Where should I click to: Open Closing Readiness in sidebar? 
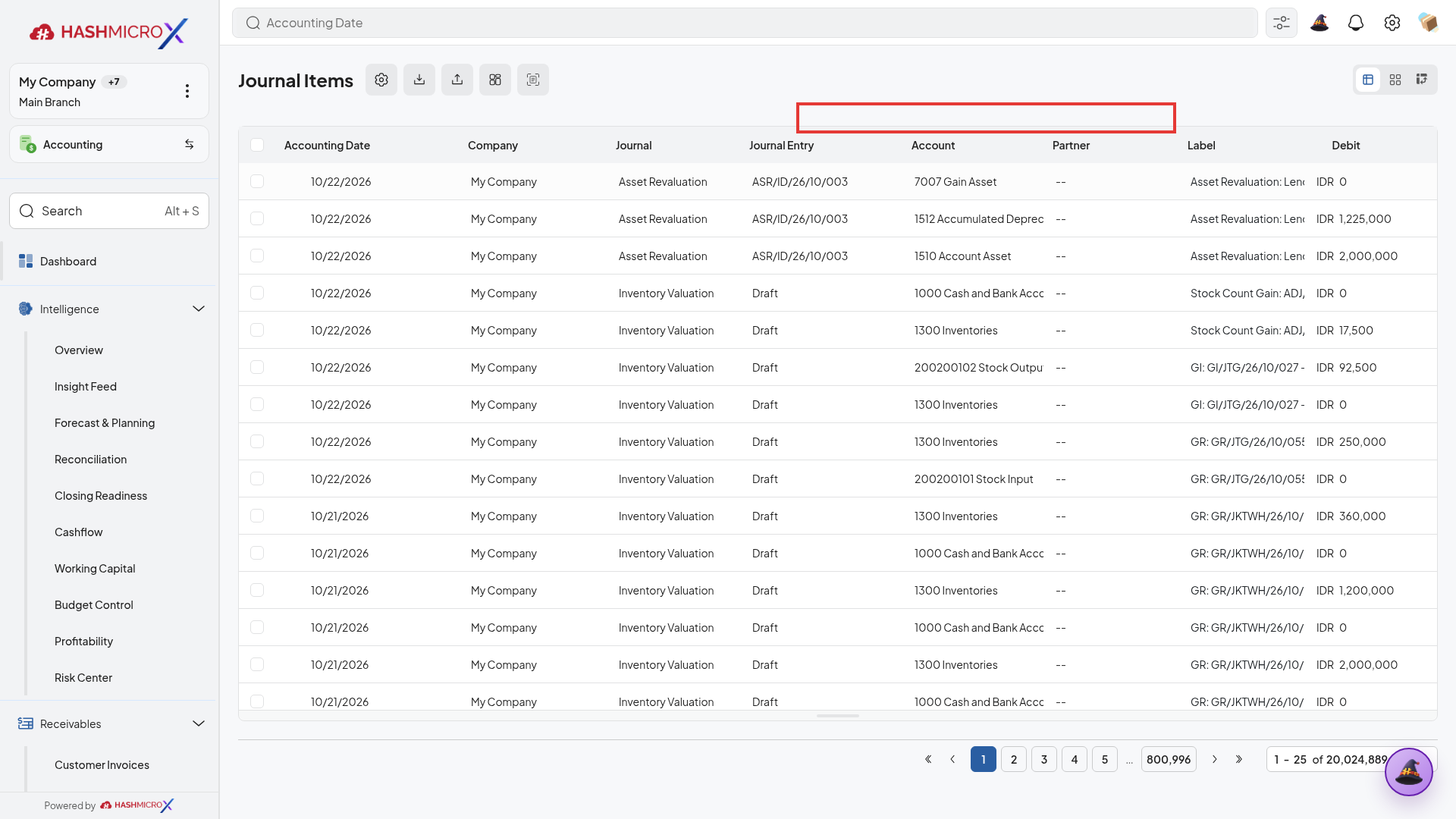(x=101, y=495)
